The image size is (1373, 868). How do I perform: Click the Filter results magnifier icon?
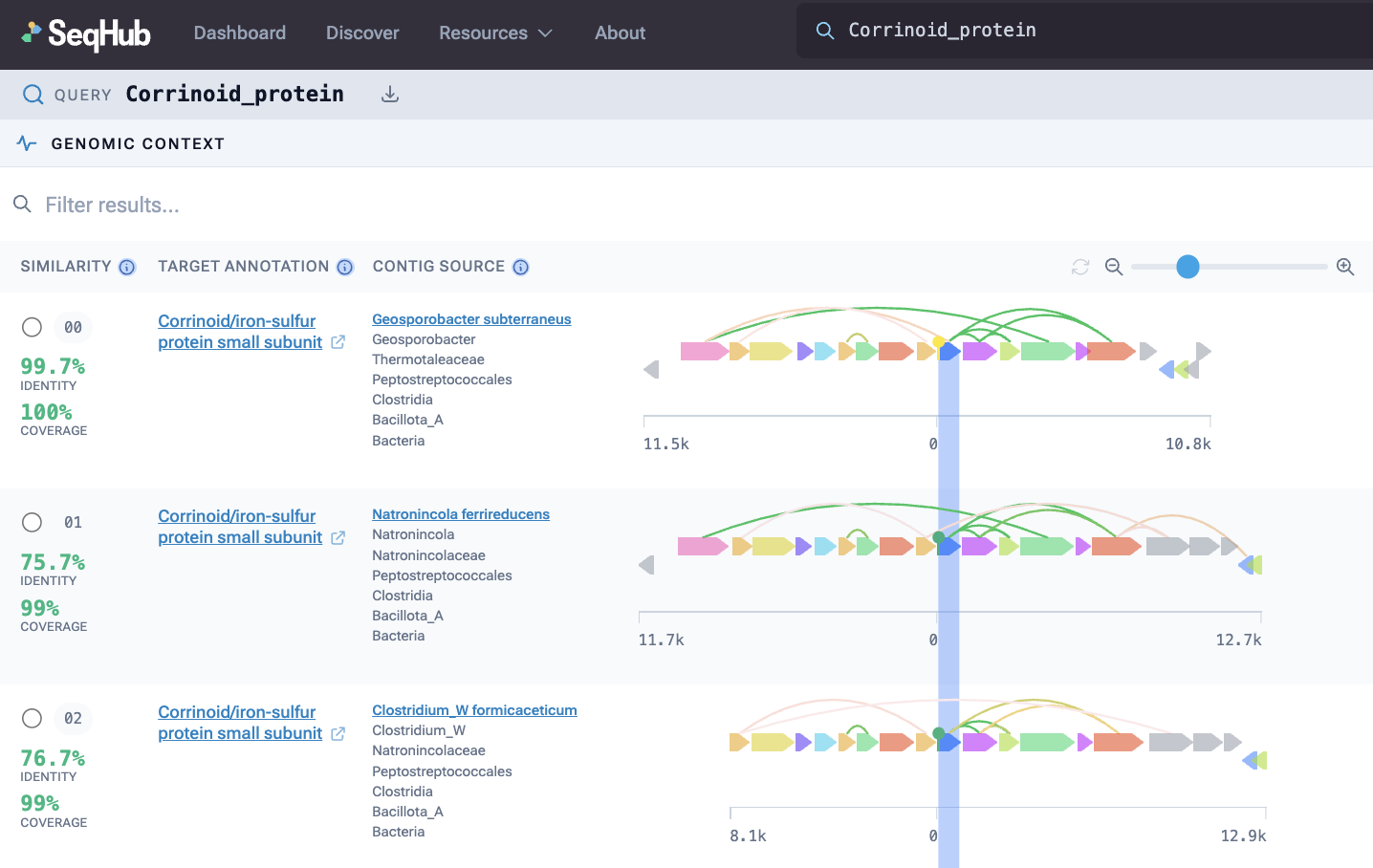pos(22,204)
